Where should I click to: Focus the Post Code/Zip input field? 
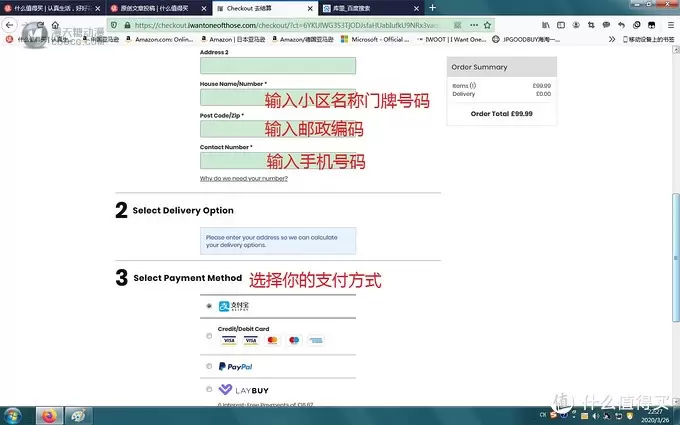pyautogui.click(x=278, y=129)
